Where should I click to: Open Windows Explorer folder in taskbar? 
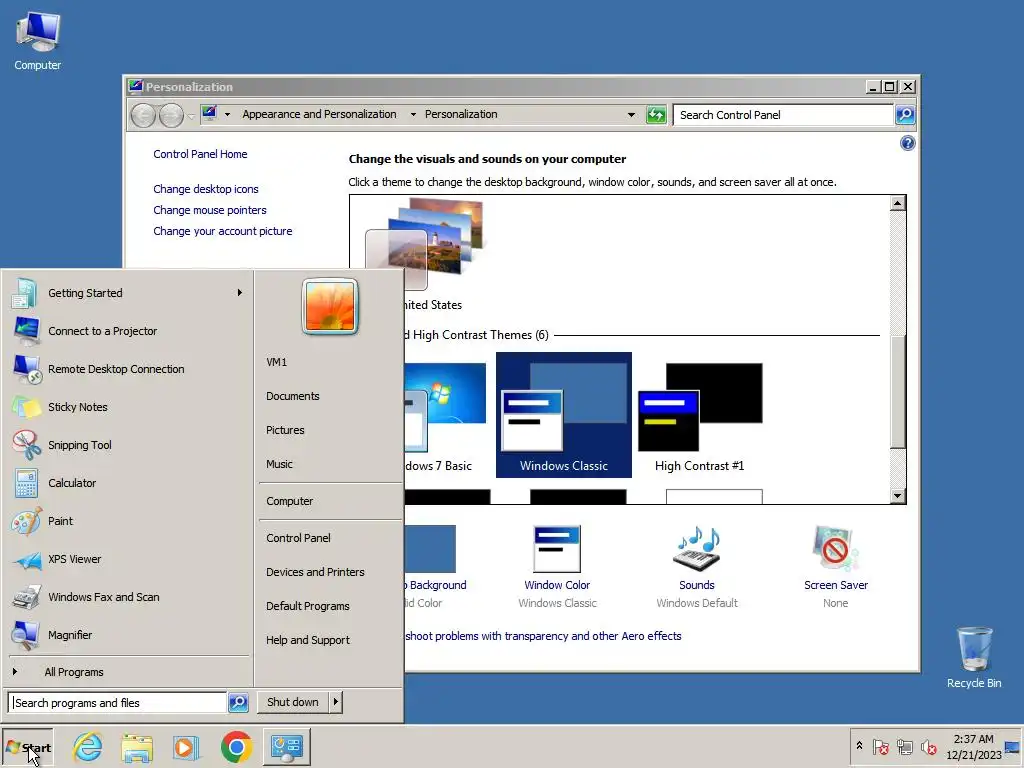[137, 747]
